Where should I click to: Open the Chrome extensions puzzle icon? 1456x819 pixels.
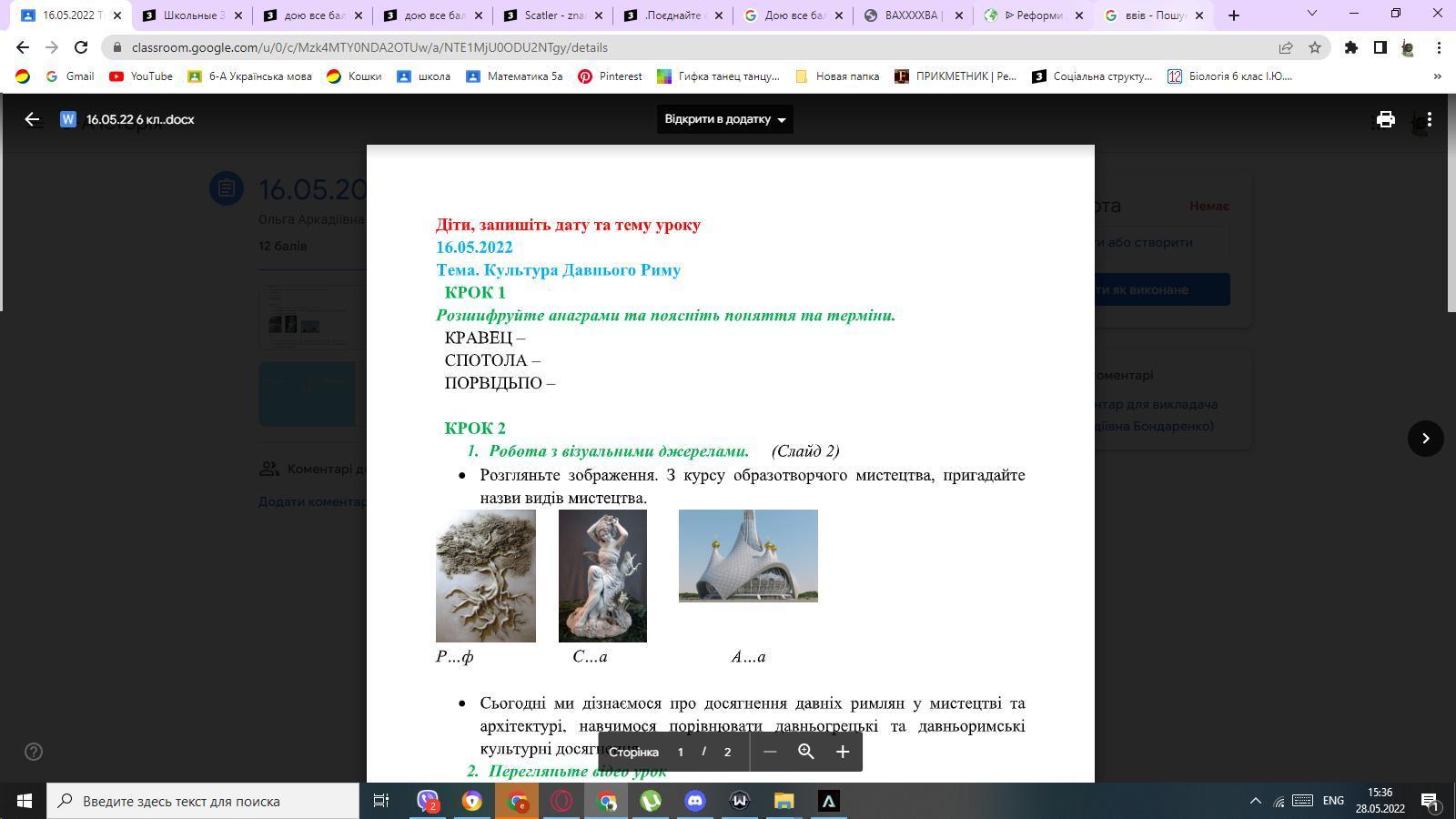1351,47
